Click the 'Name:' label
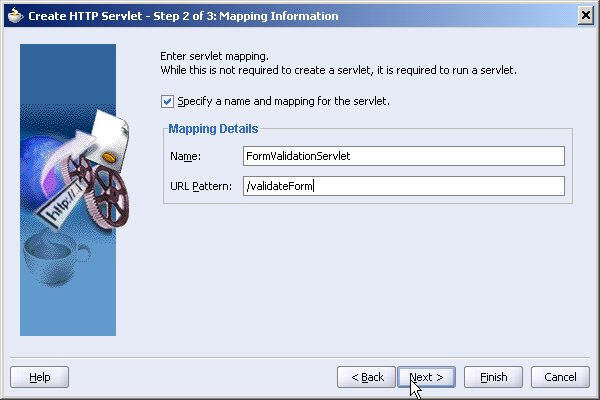Image resolution: width=600 pixels, height=400 pixels. coord(185,156)
